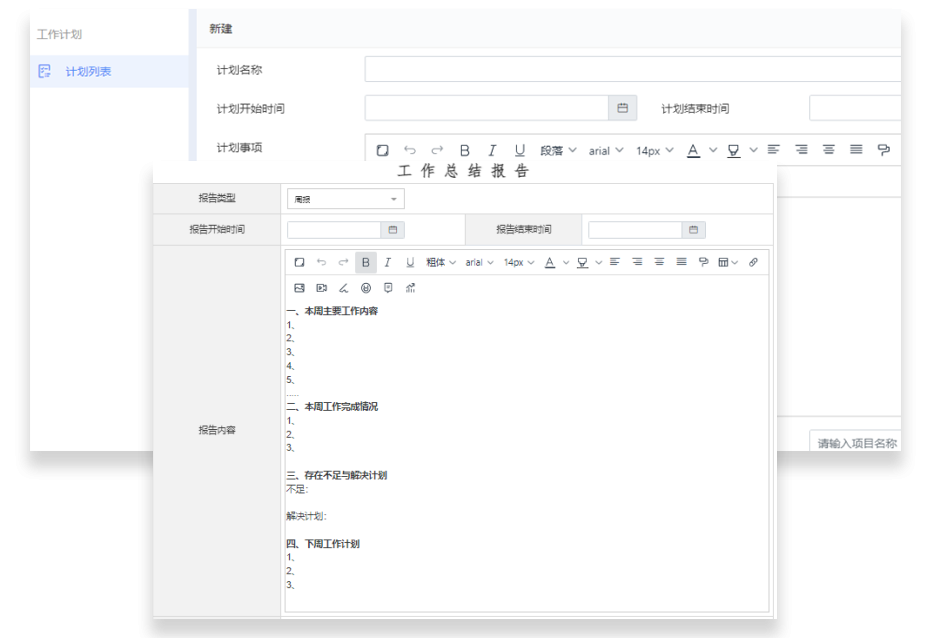Toggle underline in the report content editor

(410, 262)
